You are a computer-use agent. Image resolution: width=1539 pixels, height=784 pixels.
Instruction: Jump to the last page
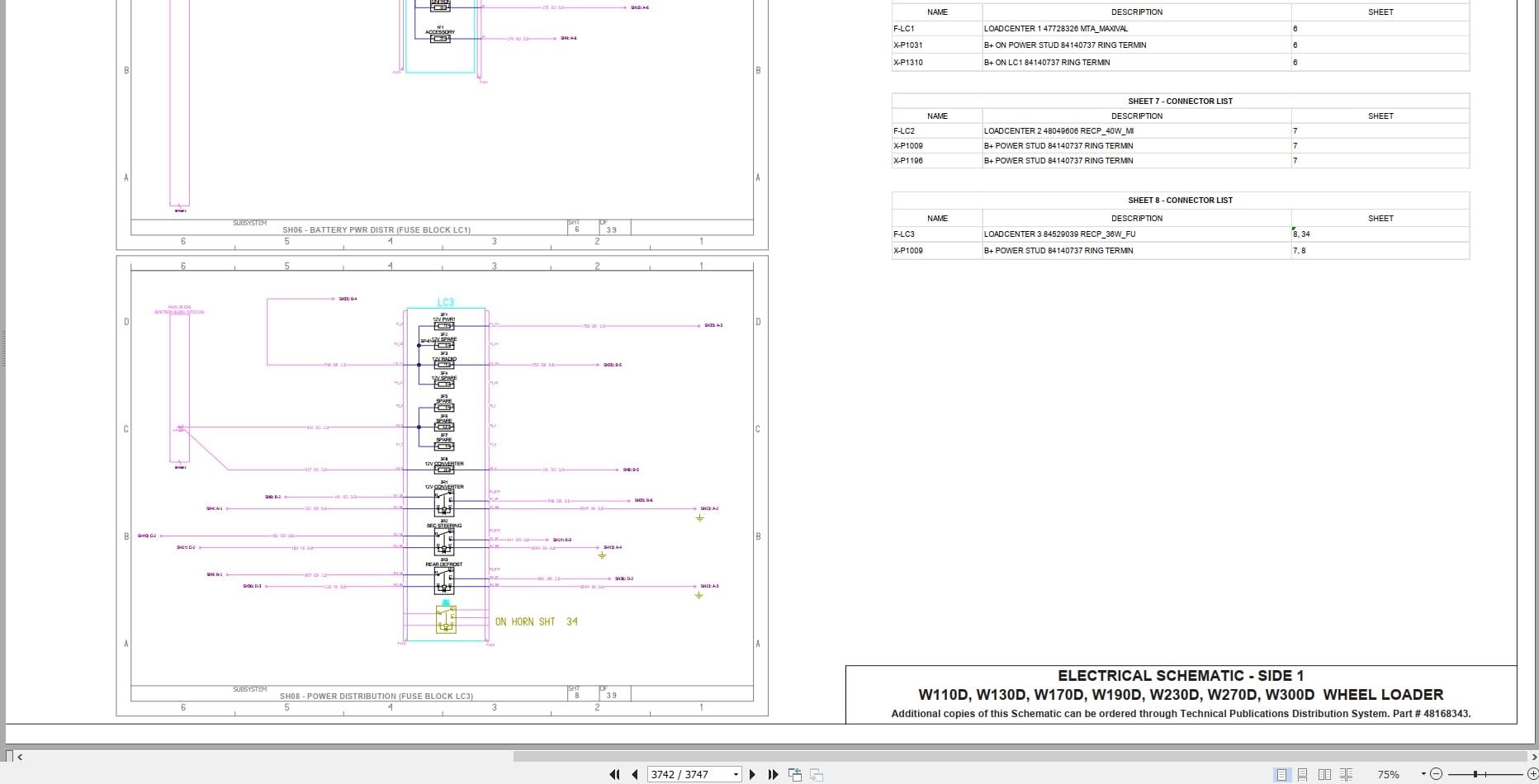773,774
